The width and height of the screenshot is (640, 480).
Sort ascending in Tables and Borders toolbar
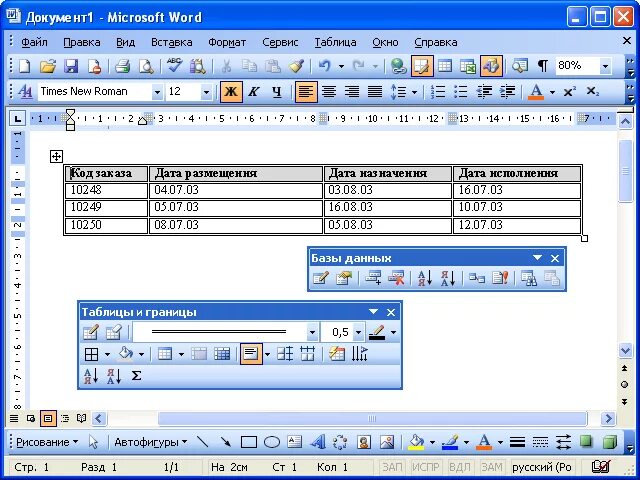(x=91, y=376)
